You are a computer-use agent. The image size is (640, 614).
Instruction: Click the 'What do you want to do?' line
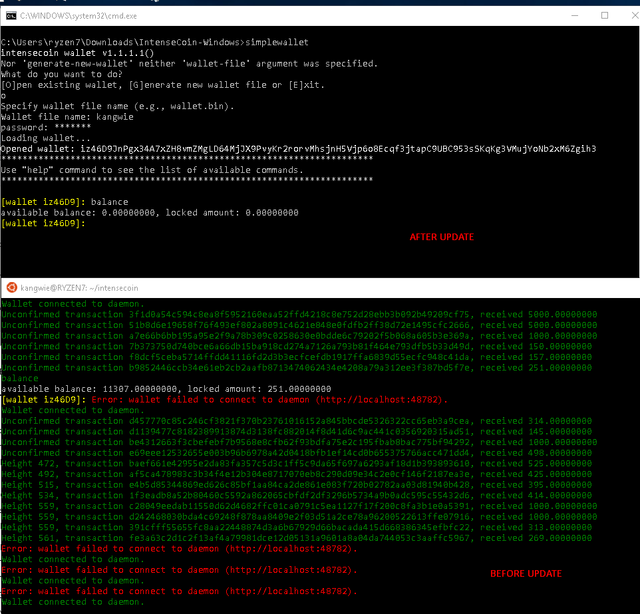point(61,74)
